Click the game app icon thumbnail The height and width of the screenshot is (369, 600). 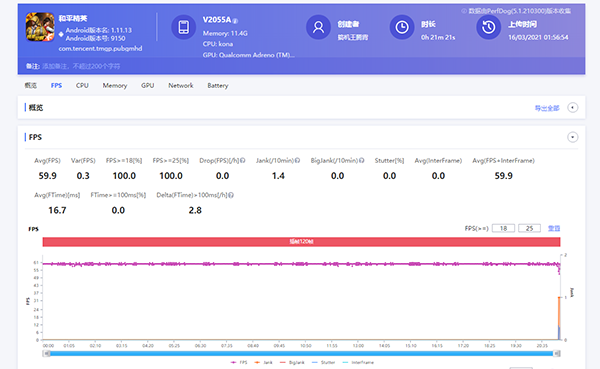40,27
